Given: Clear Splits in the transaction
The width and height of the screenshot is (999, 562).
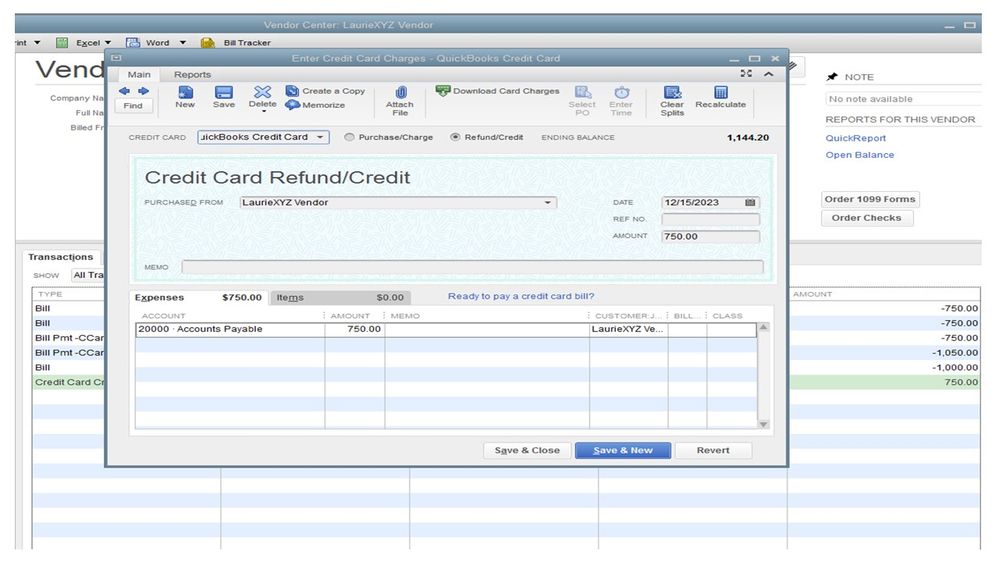Looking at the screenshot, I should (x=672, y=101).
